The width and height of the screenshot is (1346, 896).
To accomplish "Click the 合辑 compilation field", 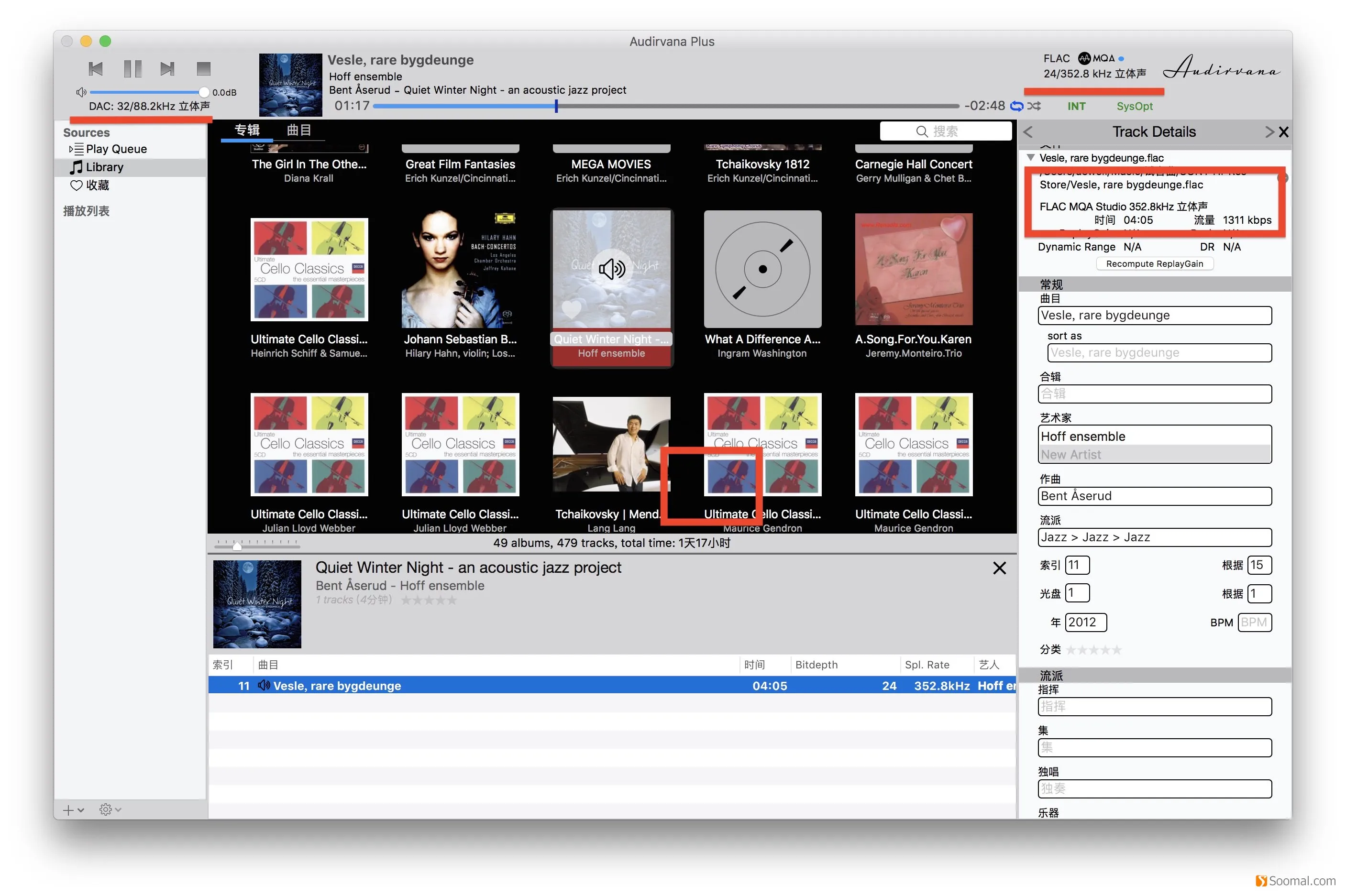I will (1154, 393).
